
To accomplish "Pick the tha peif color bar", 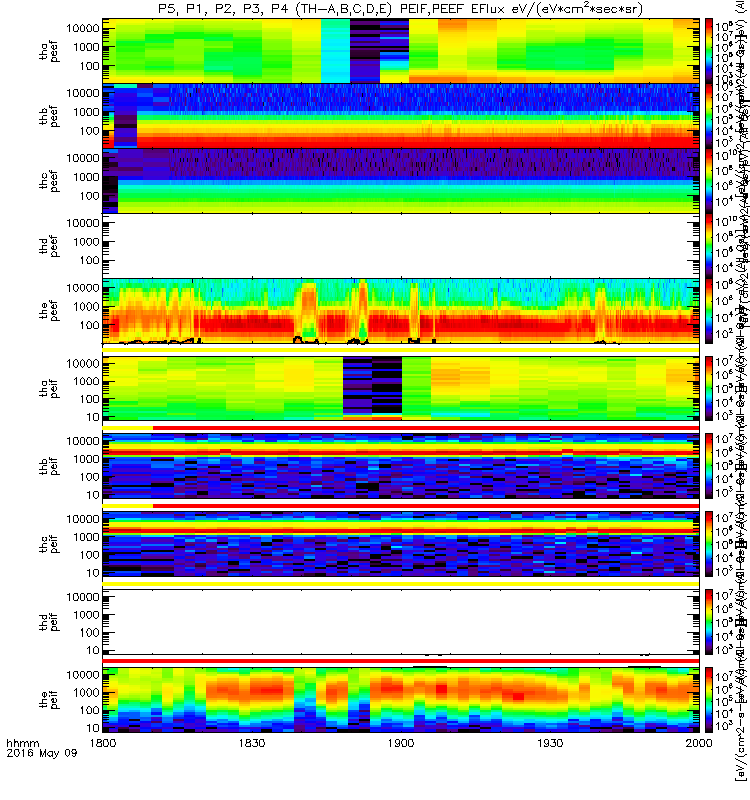I will [x=709, y=388].
